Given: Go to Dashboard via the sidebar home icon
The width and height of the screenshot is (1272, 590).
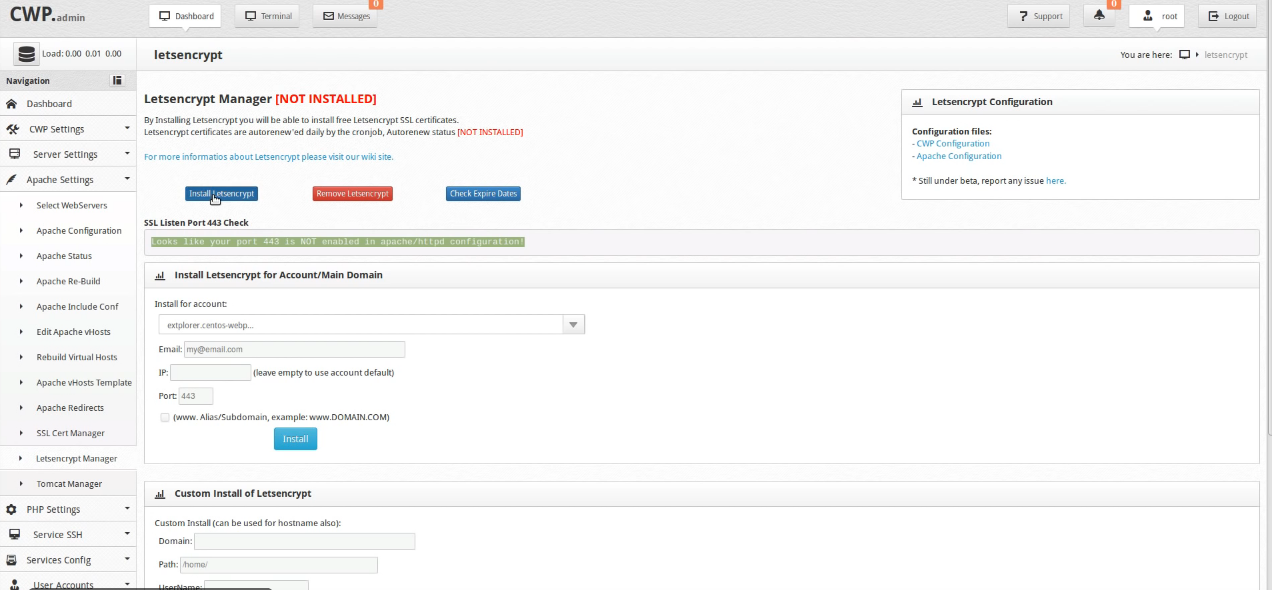Looking at the screenshot, I should 12,104.
